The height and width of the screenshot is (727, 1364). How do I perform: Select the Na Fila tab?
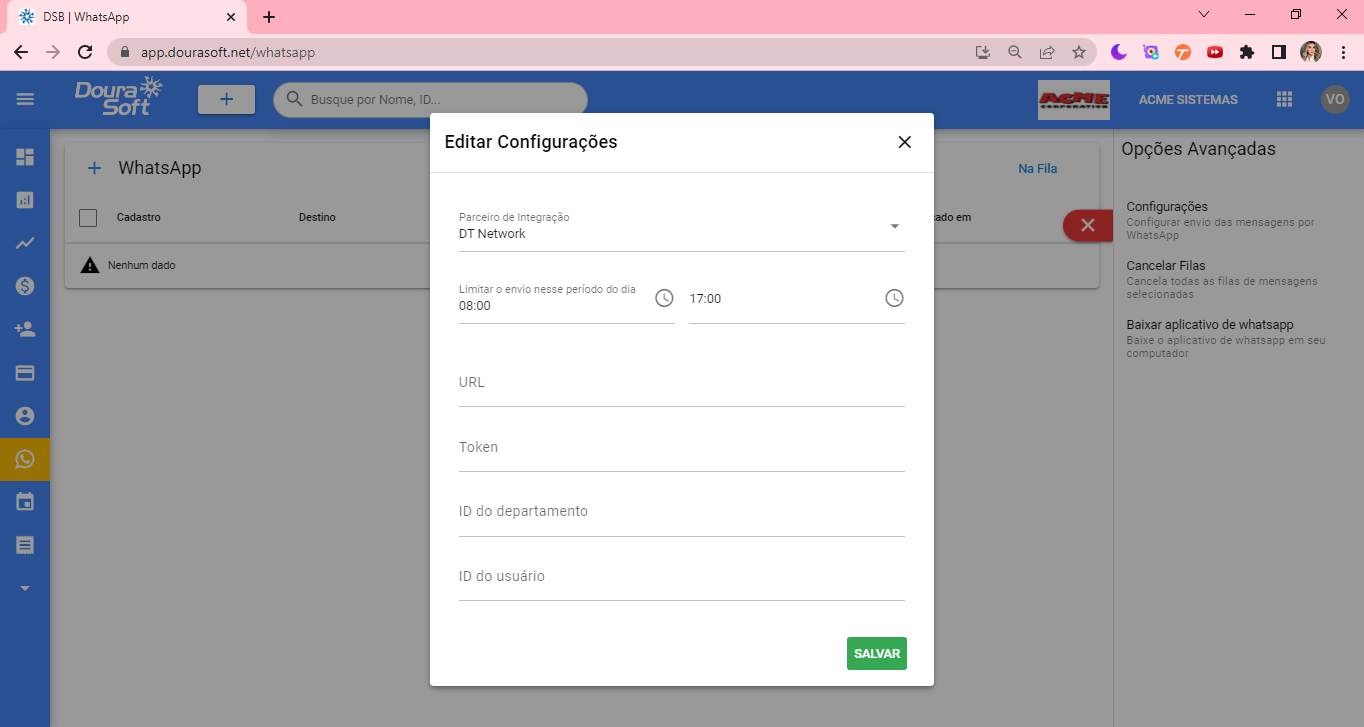[1037, 169]
